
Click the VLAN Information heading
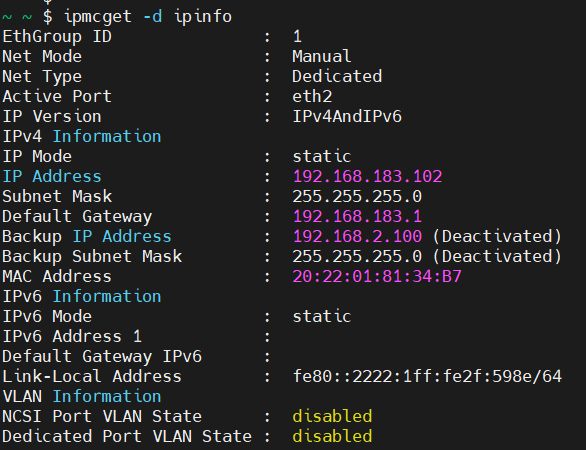point(82,397)
